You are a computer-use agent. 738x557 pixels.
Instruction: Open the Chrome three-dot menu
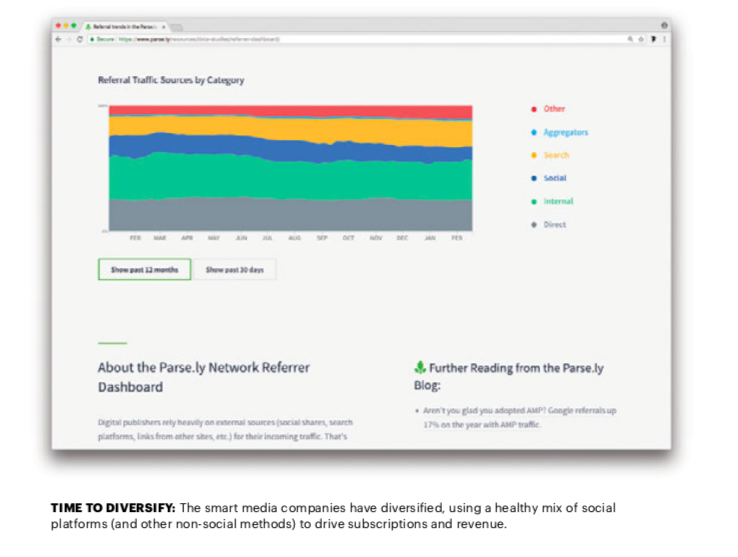pos(664,39)
